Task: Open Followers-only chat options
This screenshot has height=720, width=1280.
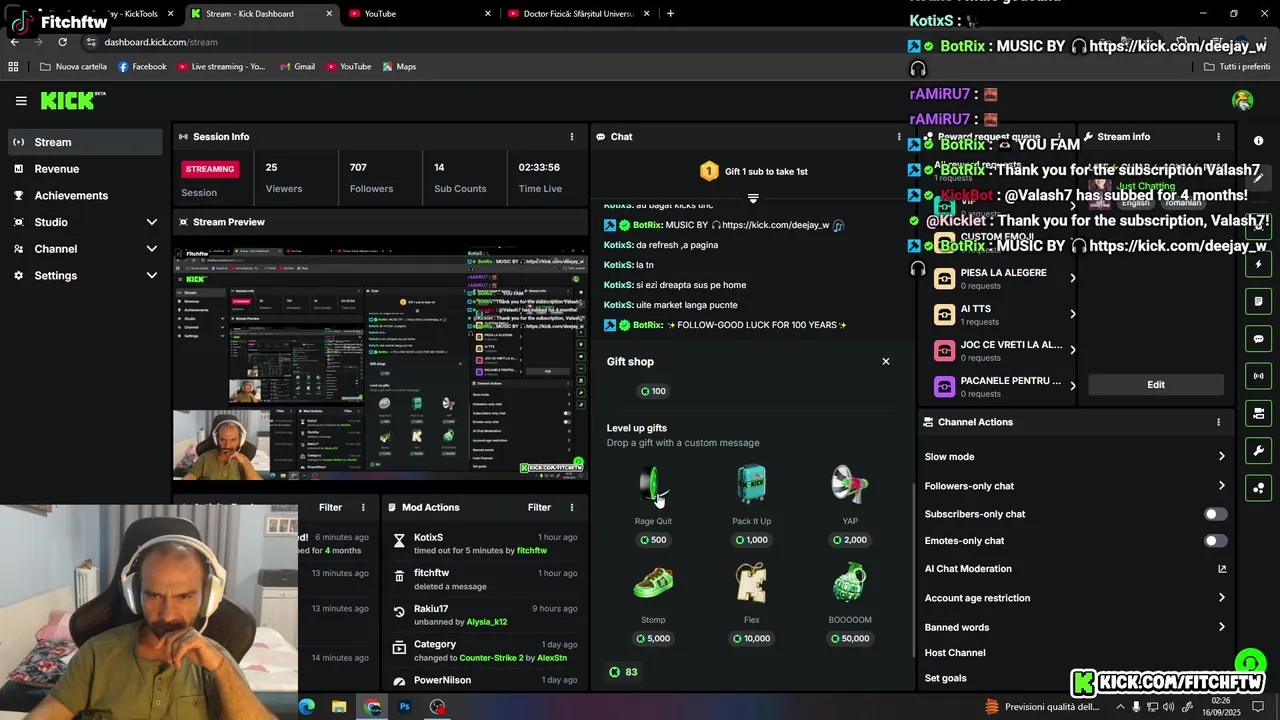Action: pyautogui.click(x=1075, y=486)
